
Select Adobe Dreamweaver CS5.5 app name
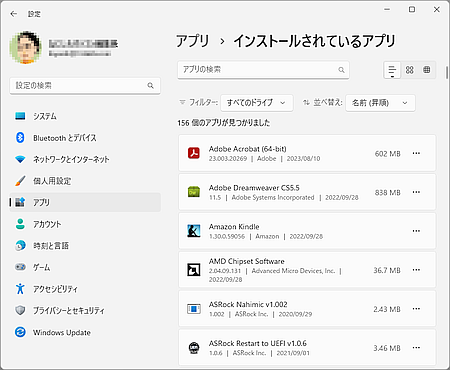[x=254, y=188]
